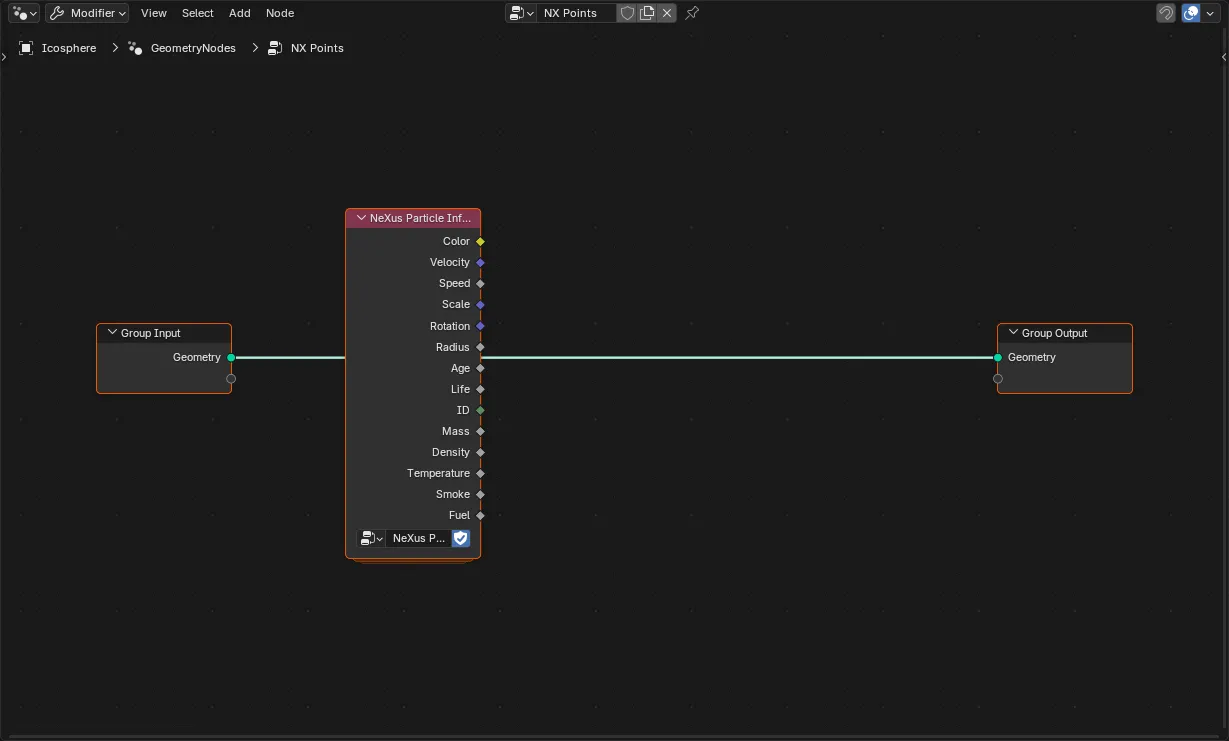Click the Radius output socket
The height and width of the screenshot is (741, 1229).
pos(480,347)
